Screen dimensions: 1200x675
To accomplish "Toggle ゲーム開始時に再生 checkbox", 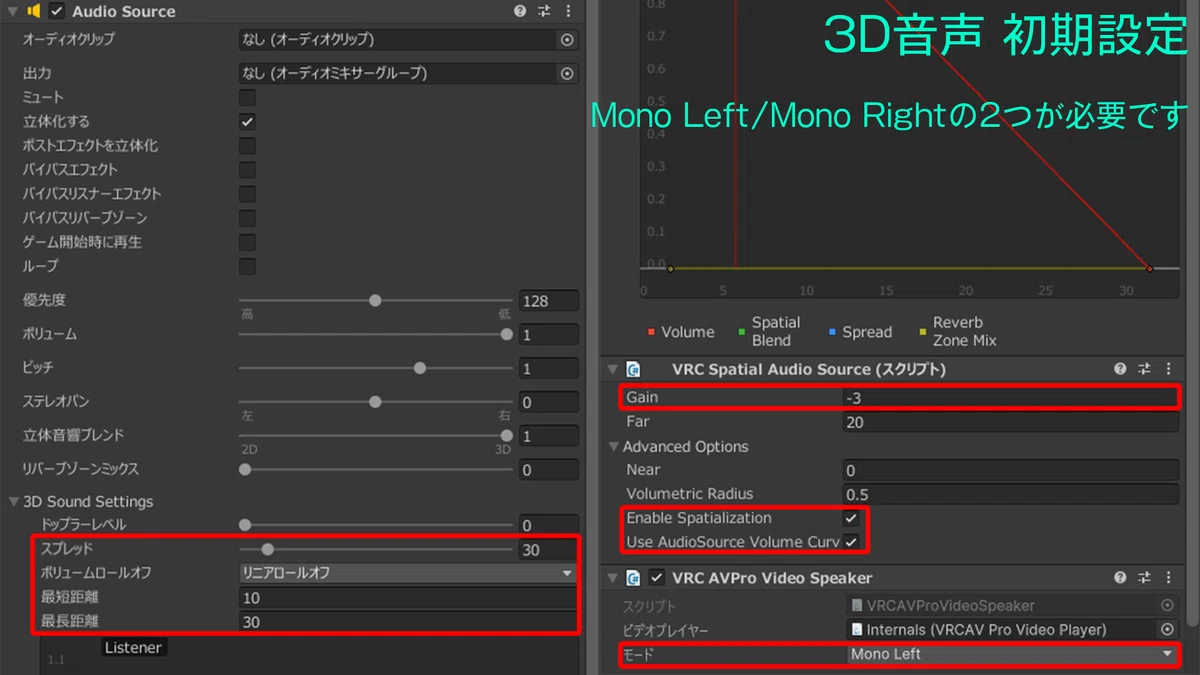I will (247, 242).
